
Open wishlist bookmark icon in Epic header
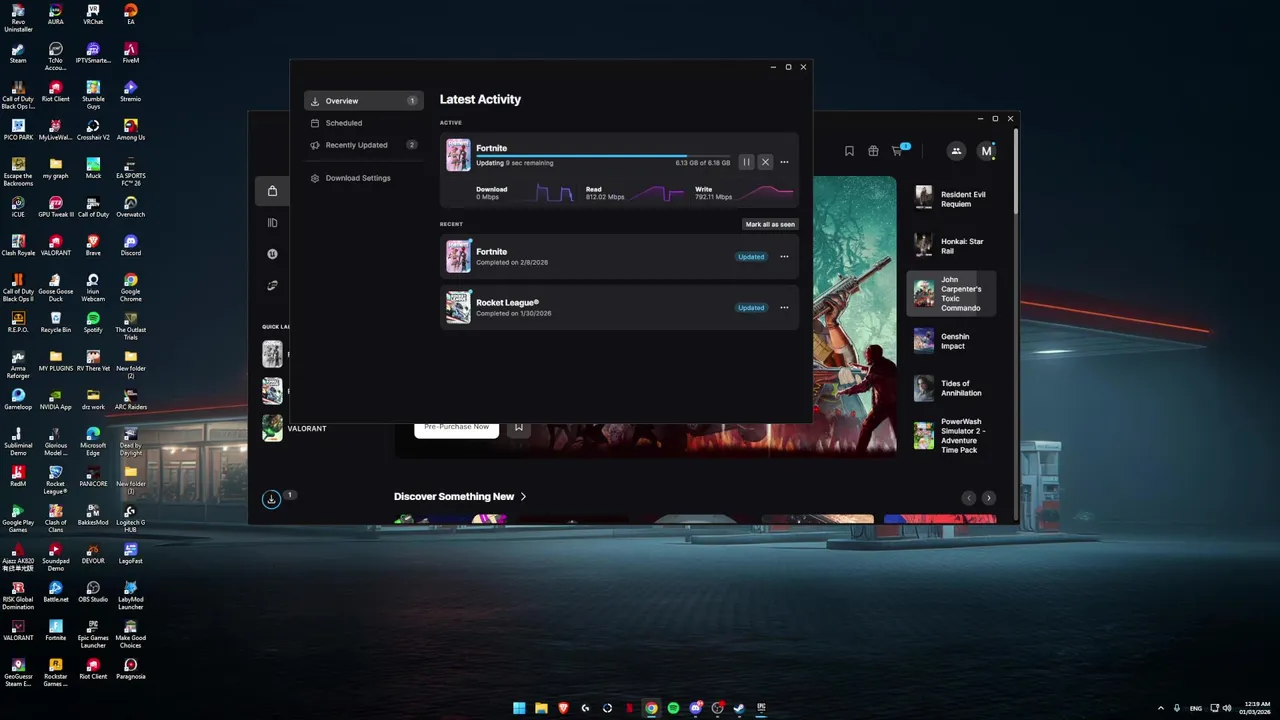point(849,151)
